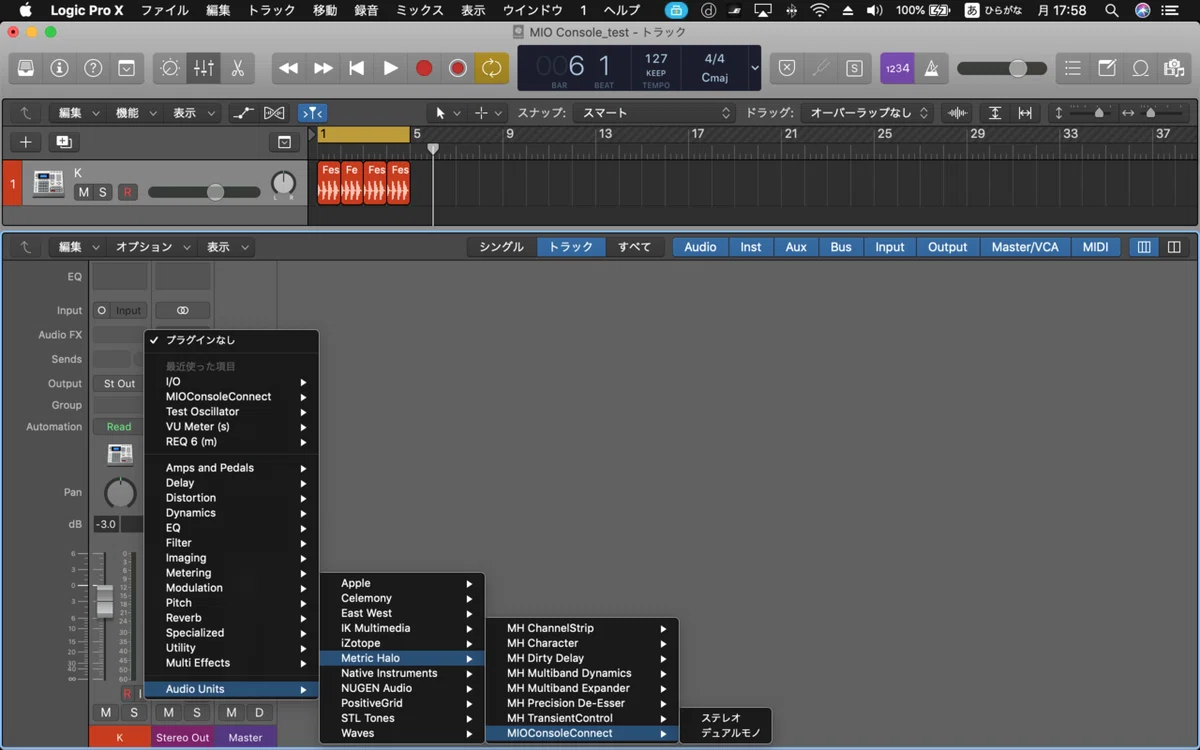This screenshot has width=1200, height=750.
Task: Mute track K in track header
Action: pos(83,192)
